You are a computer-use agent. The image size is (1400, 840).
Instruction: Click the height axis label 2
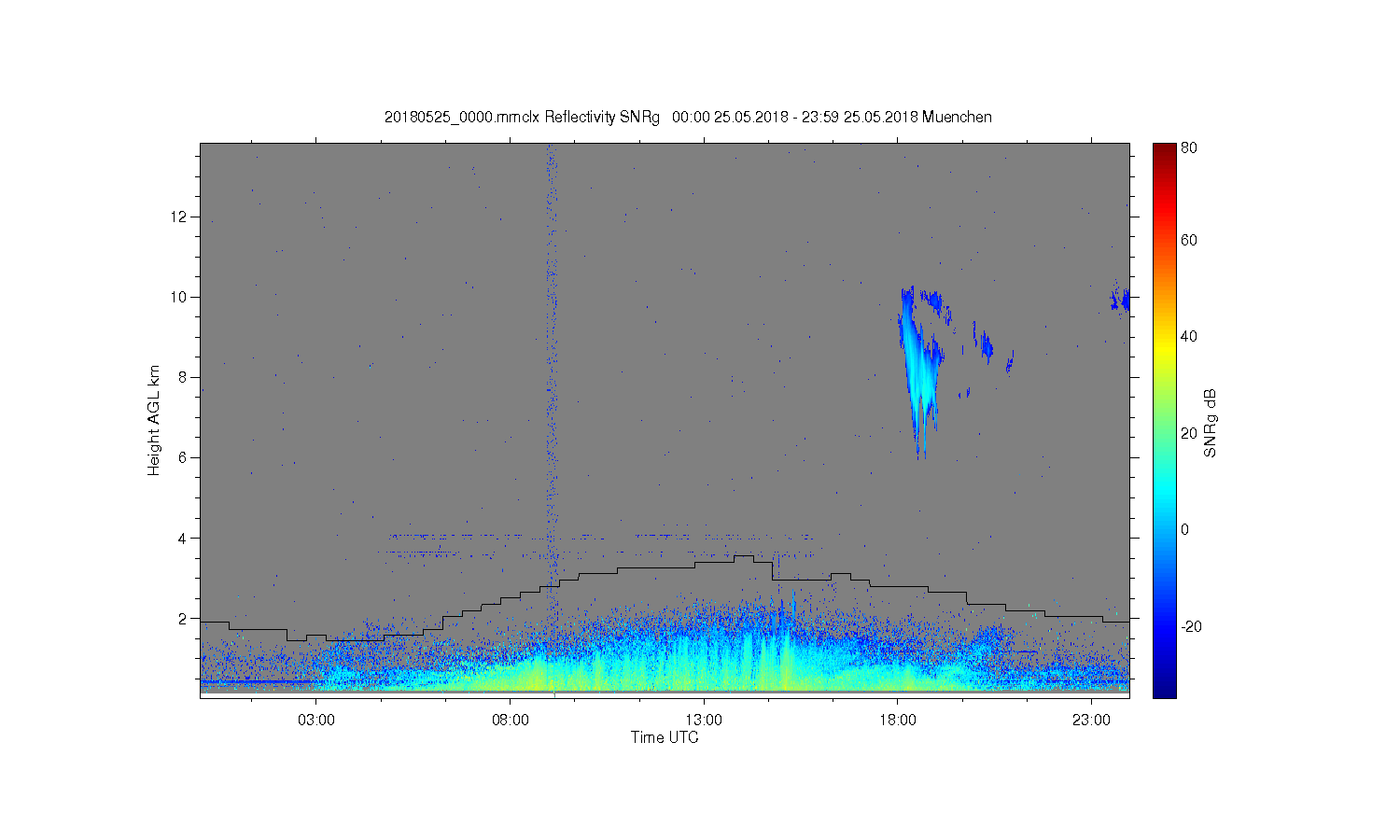tap(183, 618)
